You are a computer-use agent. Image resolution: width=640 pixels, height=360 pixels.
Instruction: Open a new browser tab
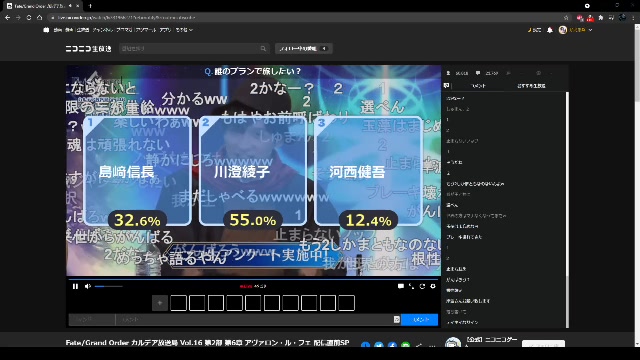coord(90,6)
